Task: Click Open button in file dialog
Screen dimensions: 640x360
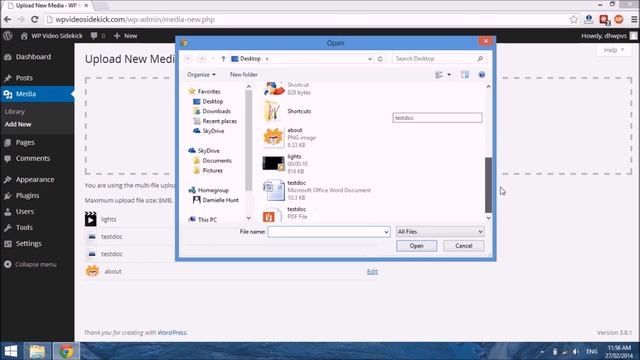Action: tap(416, 246)
